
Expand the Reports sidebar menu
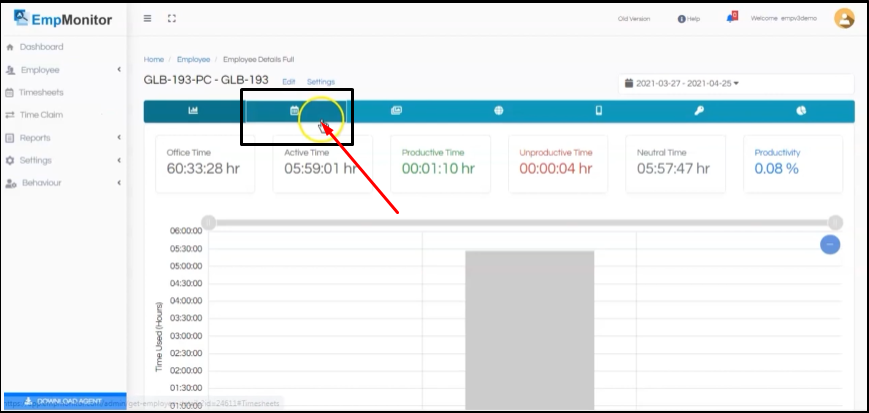(x=63, y=137)
